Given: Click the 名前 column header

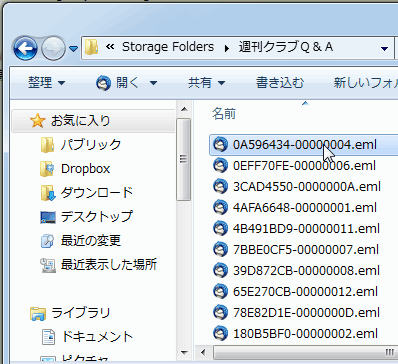Looking at the screenshot, I should (x=224, y=114).
